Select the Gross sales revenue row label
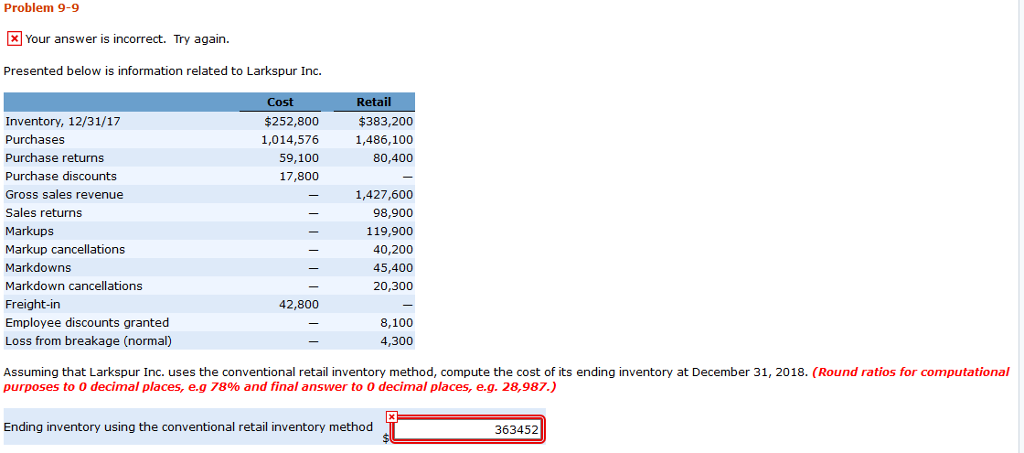This screenshot has height=453, width=1024. pos(64,195)
